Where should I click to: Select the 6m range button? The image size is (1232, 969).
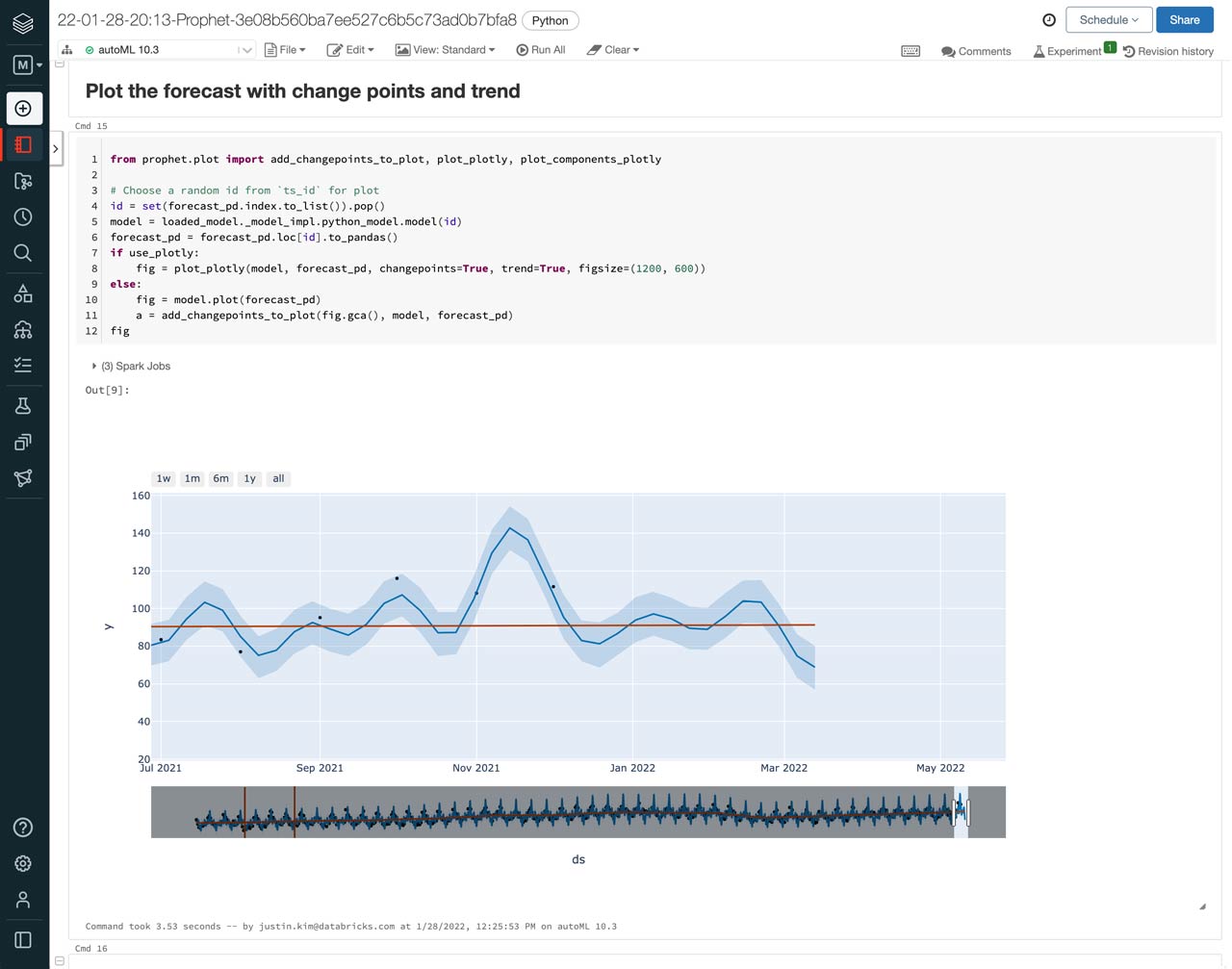[220, 478]
